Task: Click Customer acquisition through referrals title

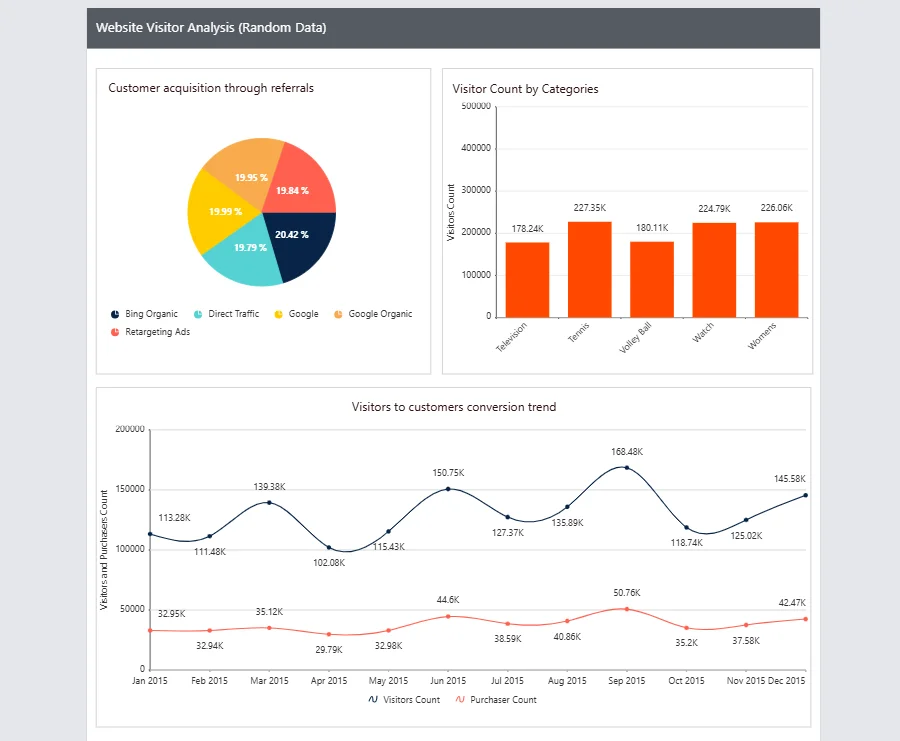Action: click(211, 88)
